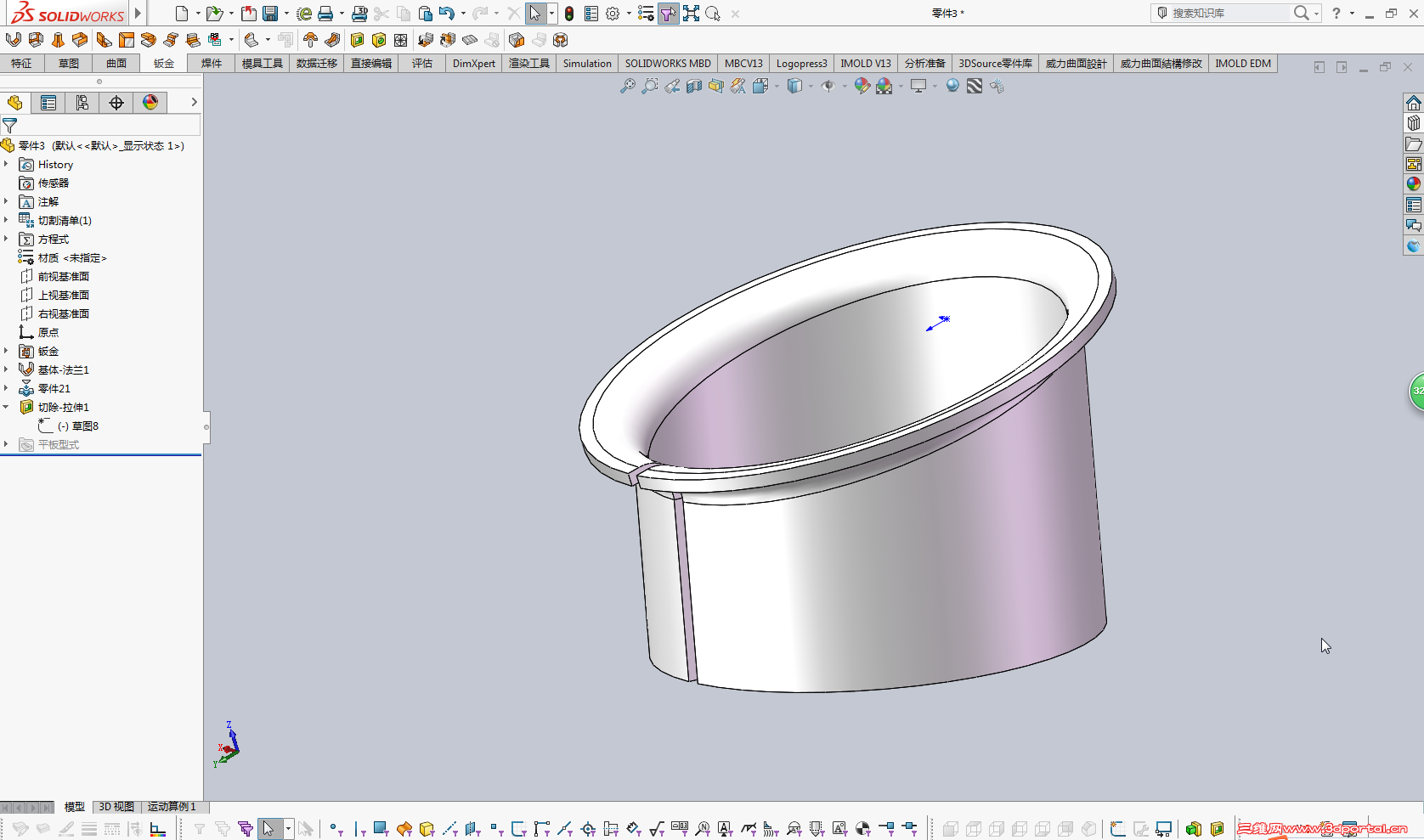1424x840 pixels.
Task: Open the Simulation tab
Action: coord(587,64)
